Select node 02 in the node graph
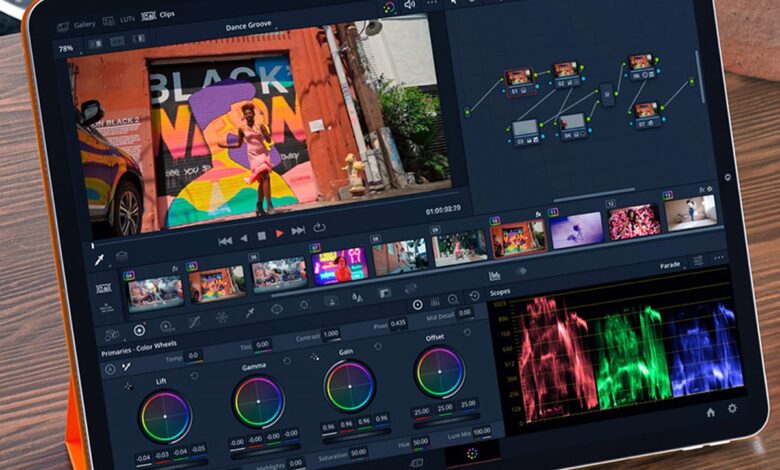The image size is (780, 470). click(x=567, y=75)
